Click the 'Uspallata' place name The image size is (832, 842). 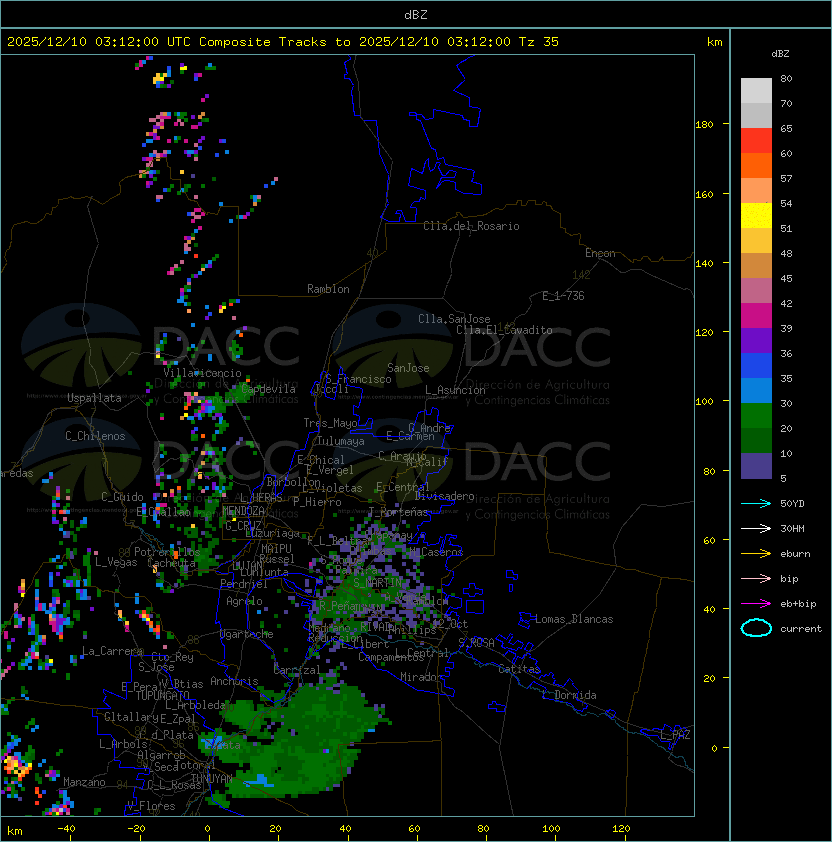(x=94, y=398)
